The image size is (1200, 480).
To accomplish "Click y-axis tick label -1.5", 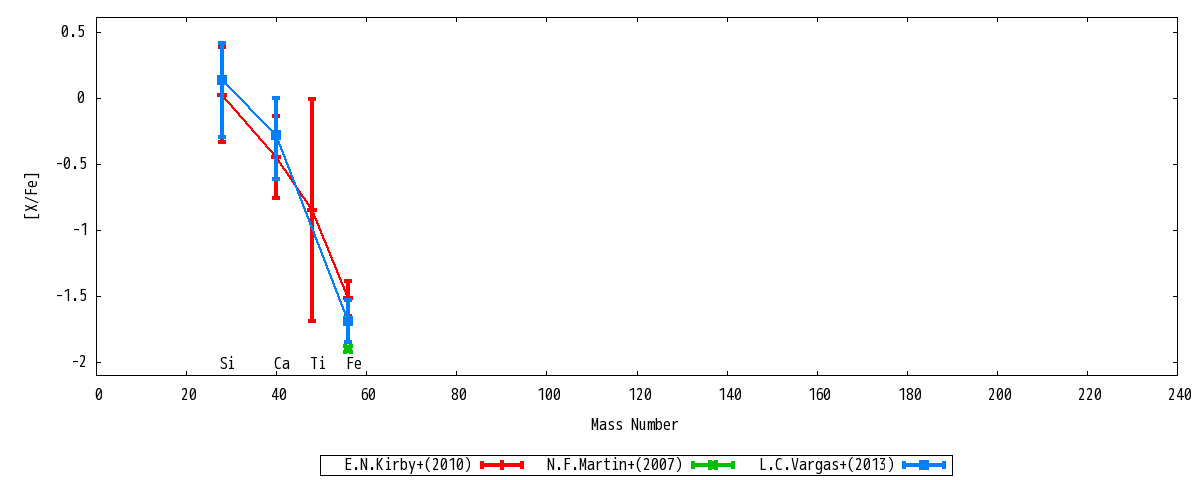I will pyautogui.click(x=69, y=296).
